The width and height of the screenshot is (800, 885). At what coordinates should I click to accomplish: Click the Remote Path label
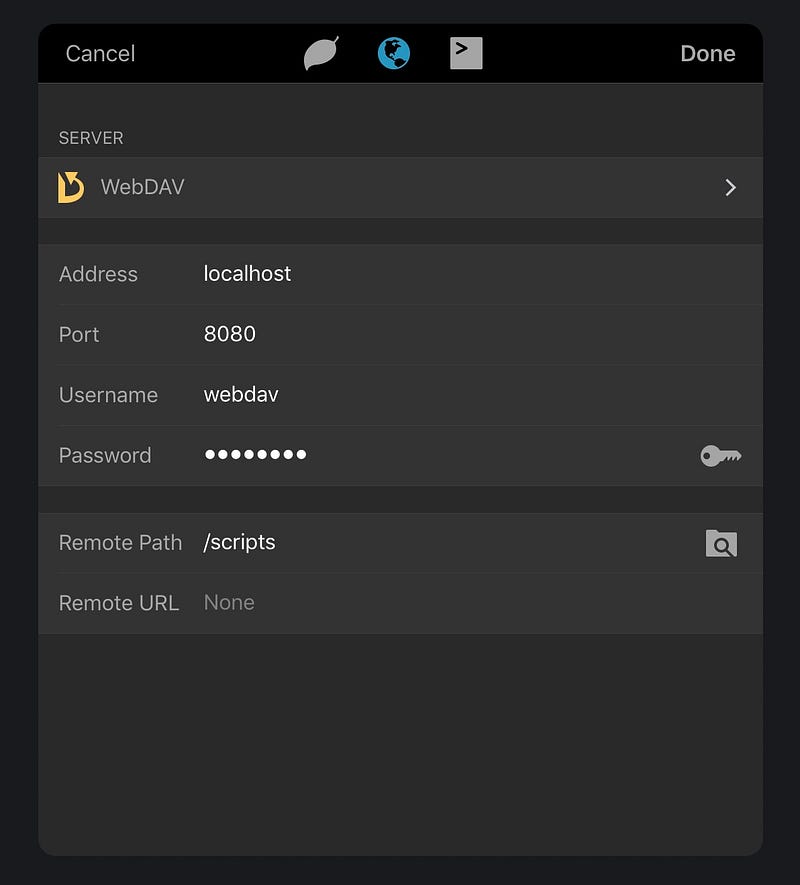(x=120, y=543)
